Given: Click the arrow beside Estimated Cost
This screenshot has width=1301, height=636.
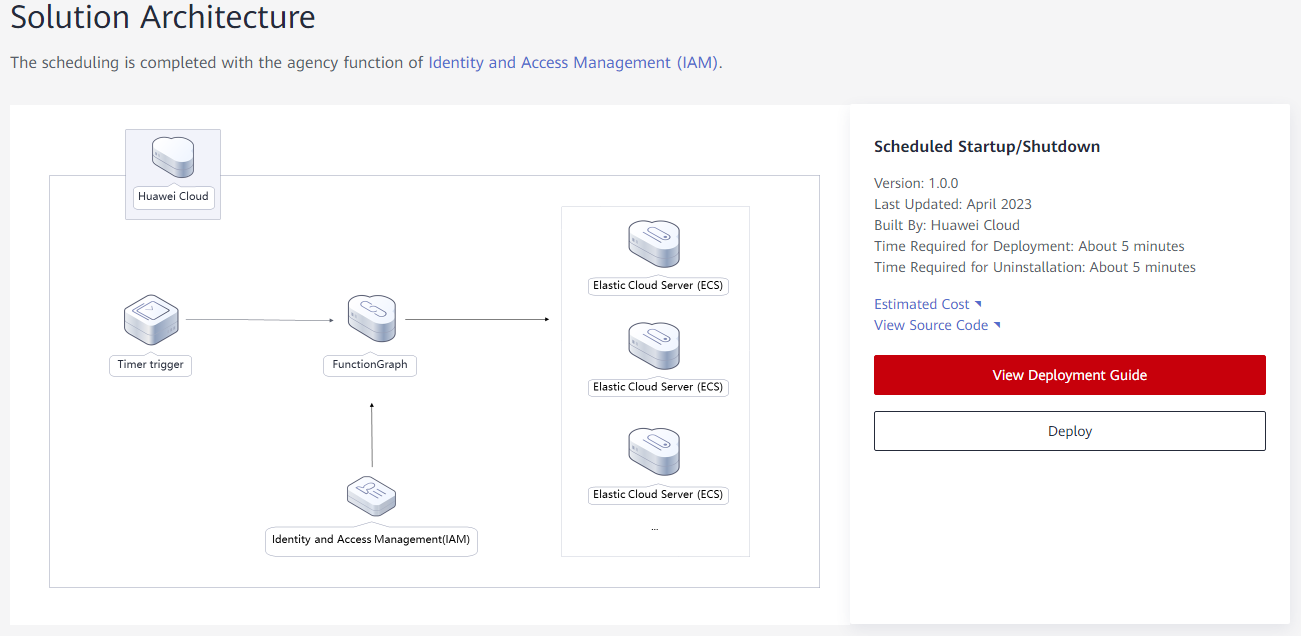Looking at the screenshot, I should [x=978, y=303].
